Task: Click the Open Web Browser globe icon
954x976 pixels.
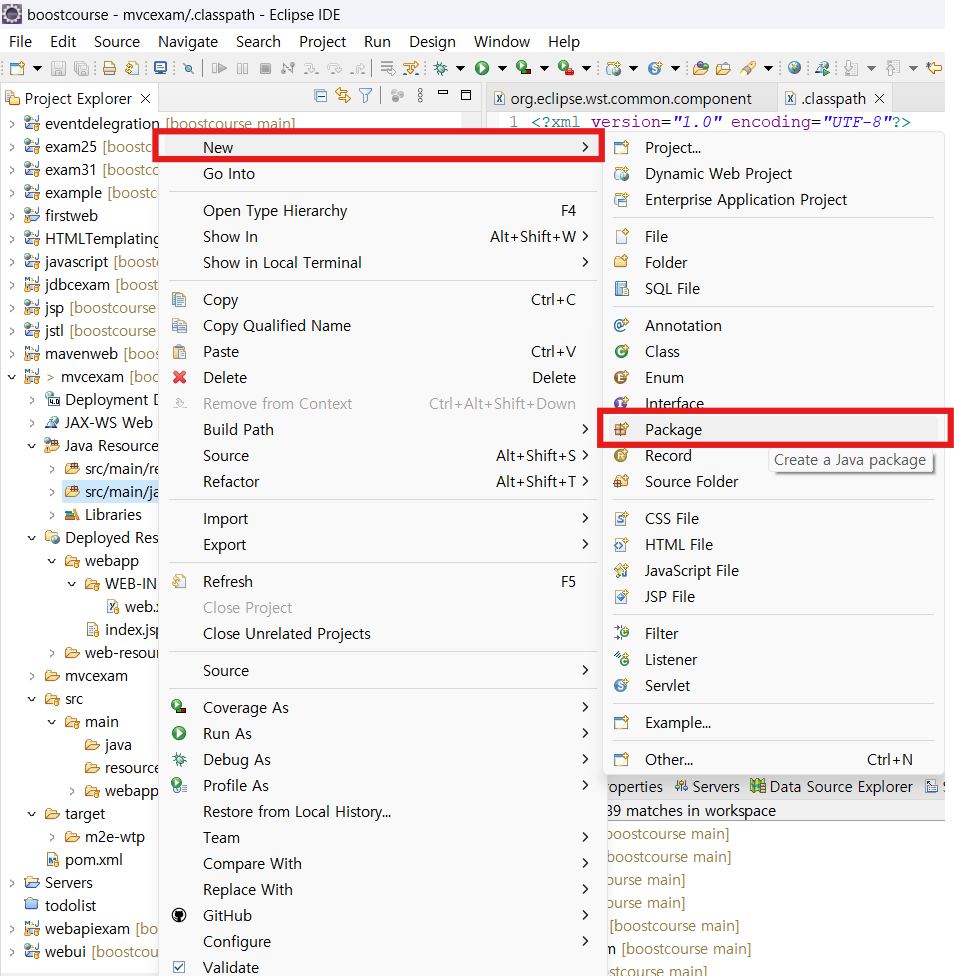Action: (x=794, y=68)
